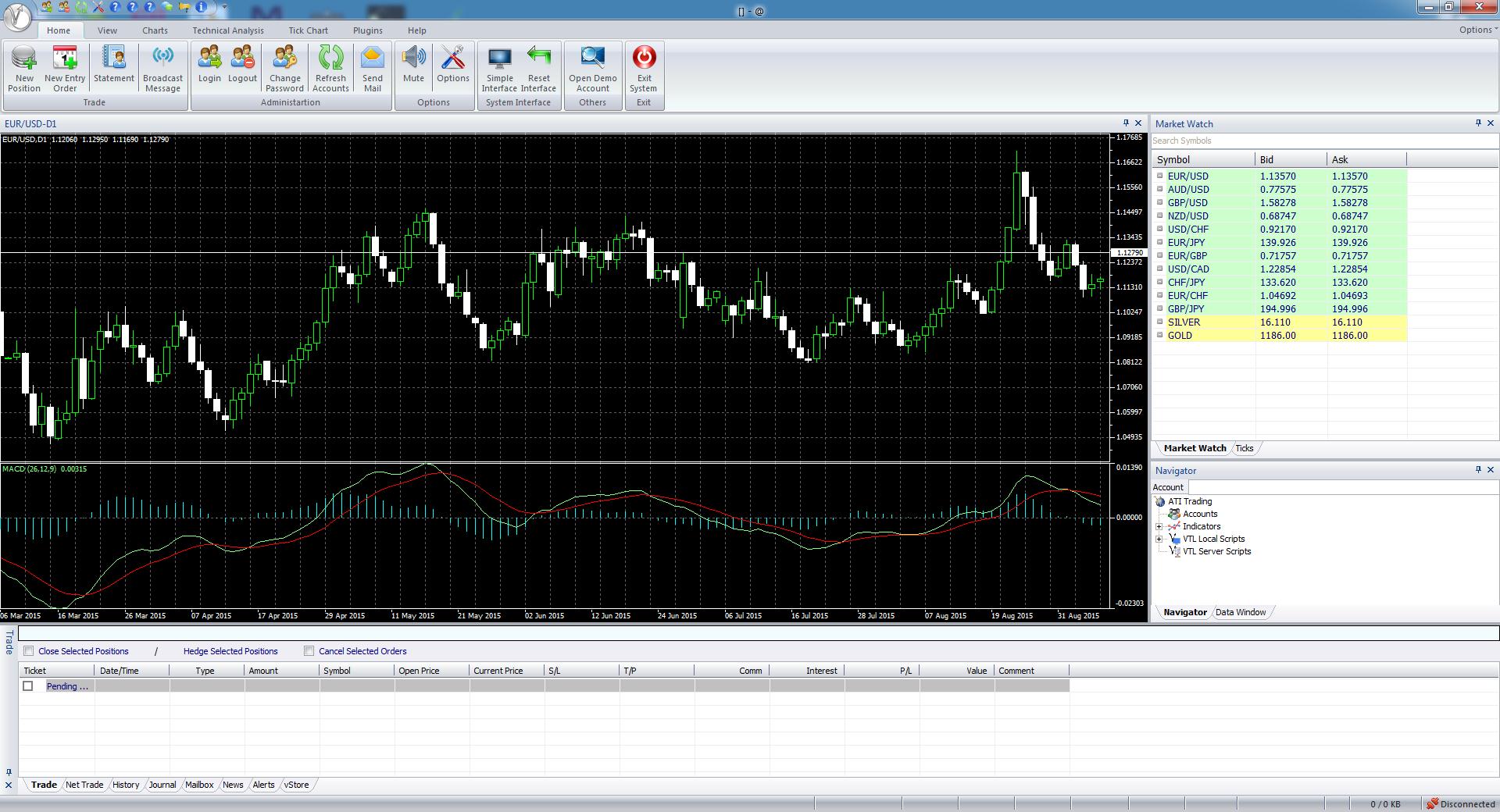Click green refresh icon in quick access toolbar
The image size is (1500, 812).
(81, 6)
